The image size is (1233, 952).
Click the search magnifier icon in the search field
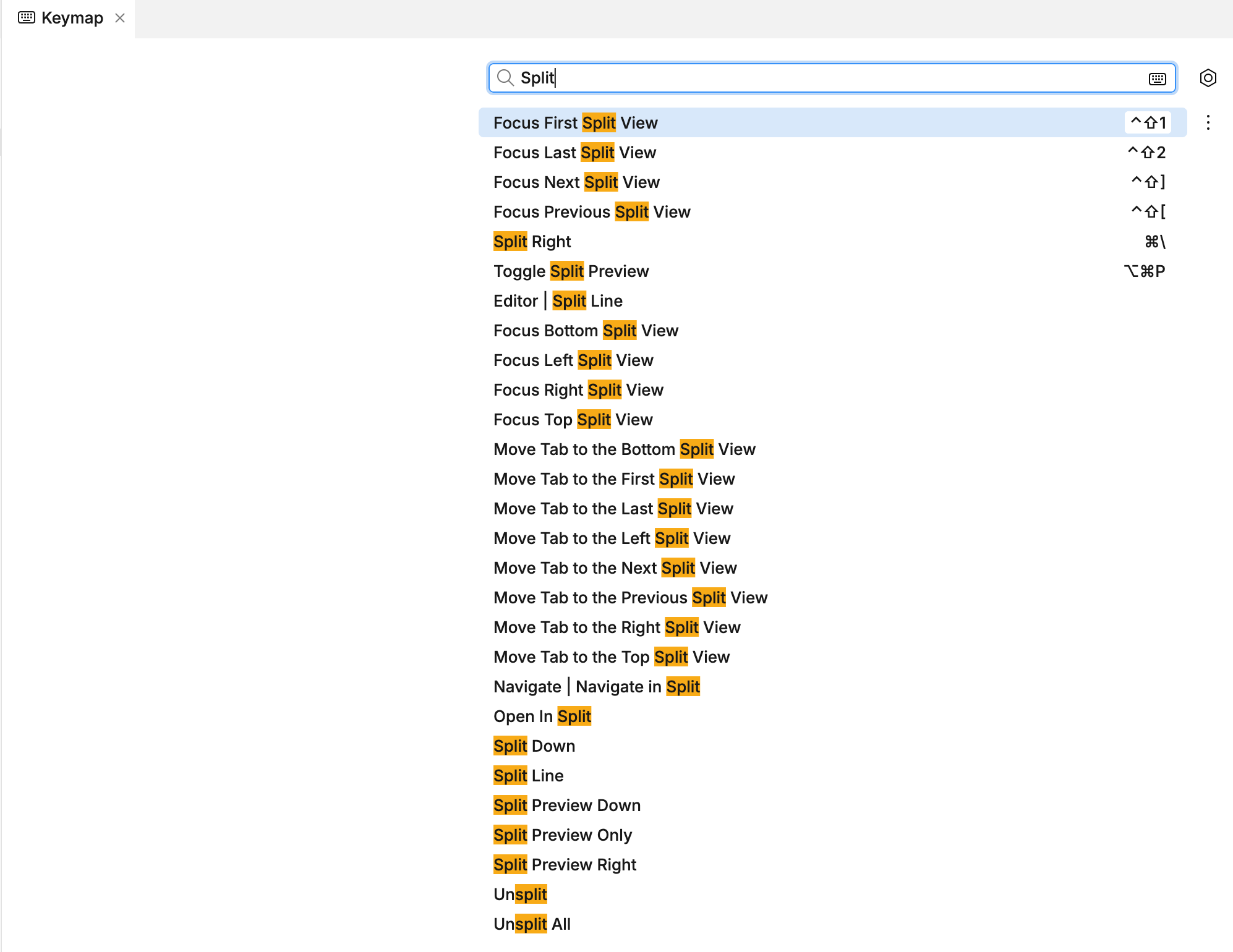pyautogui.click(x=506, y=78)
